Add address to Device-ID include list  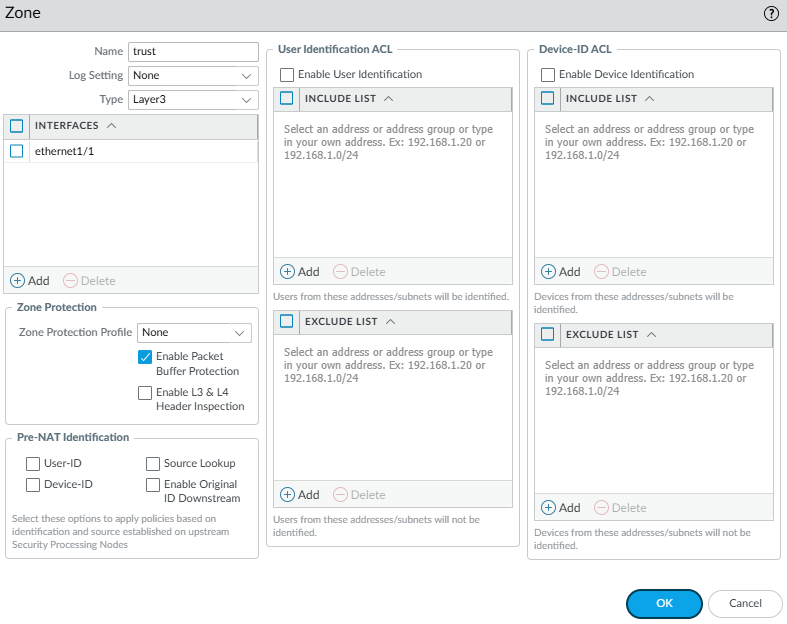(x=561, y=272)
